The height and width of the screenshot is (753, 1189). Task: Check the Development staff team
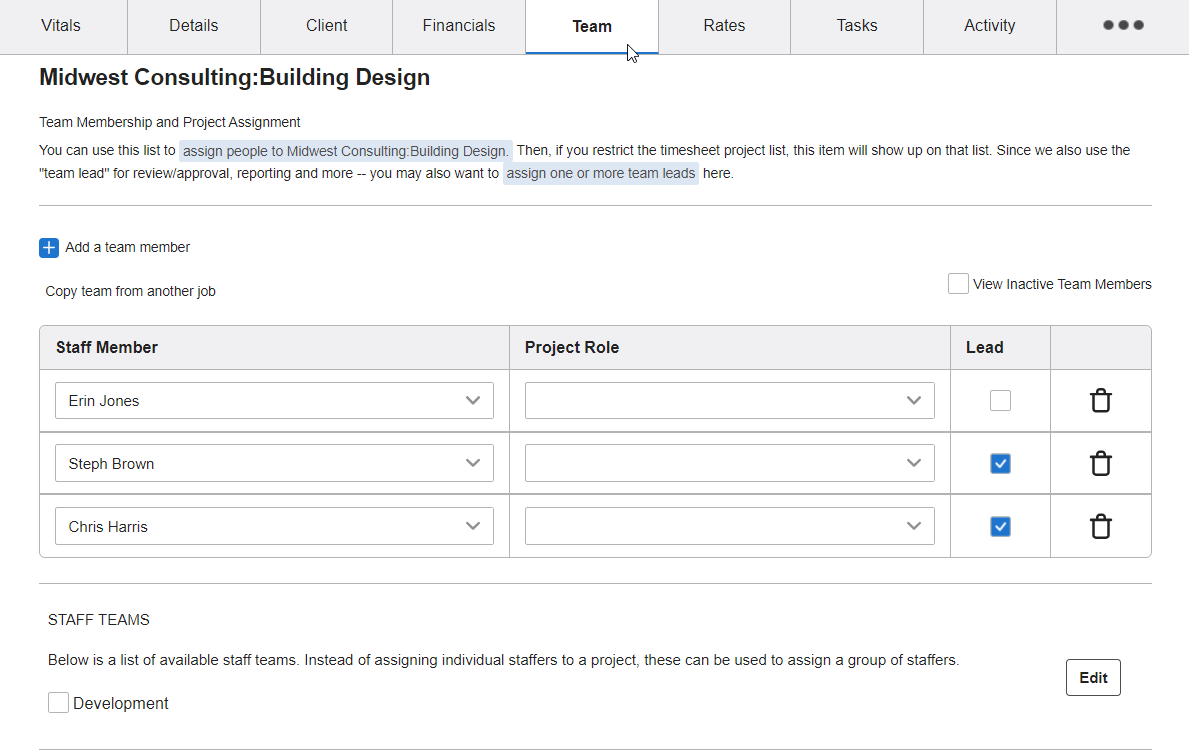(x=58, y=702)
